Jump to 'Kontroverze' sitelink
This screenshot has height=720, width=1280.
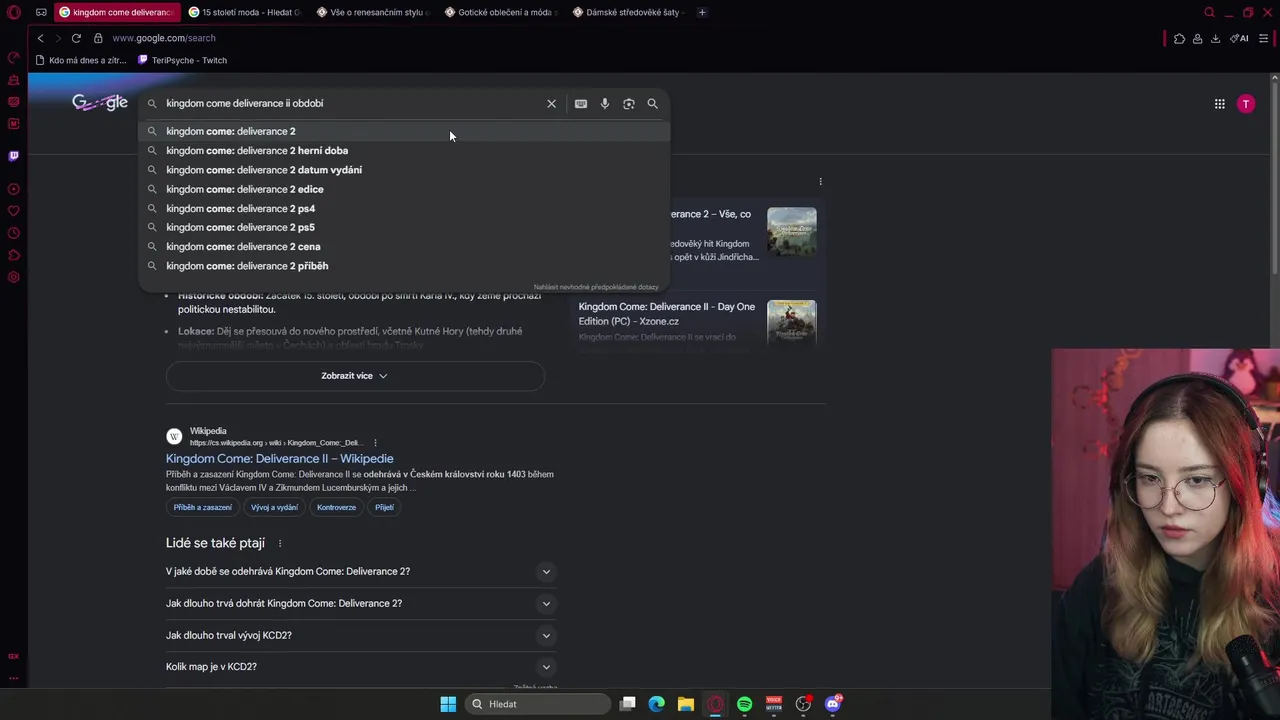tap(337, 508)
